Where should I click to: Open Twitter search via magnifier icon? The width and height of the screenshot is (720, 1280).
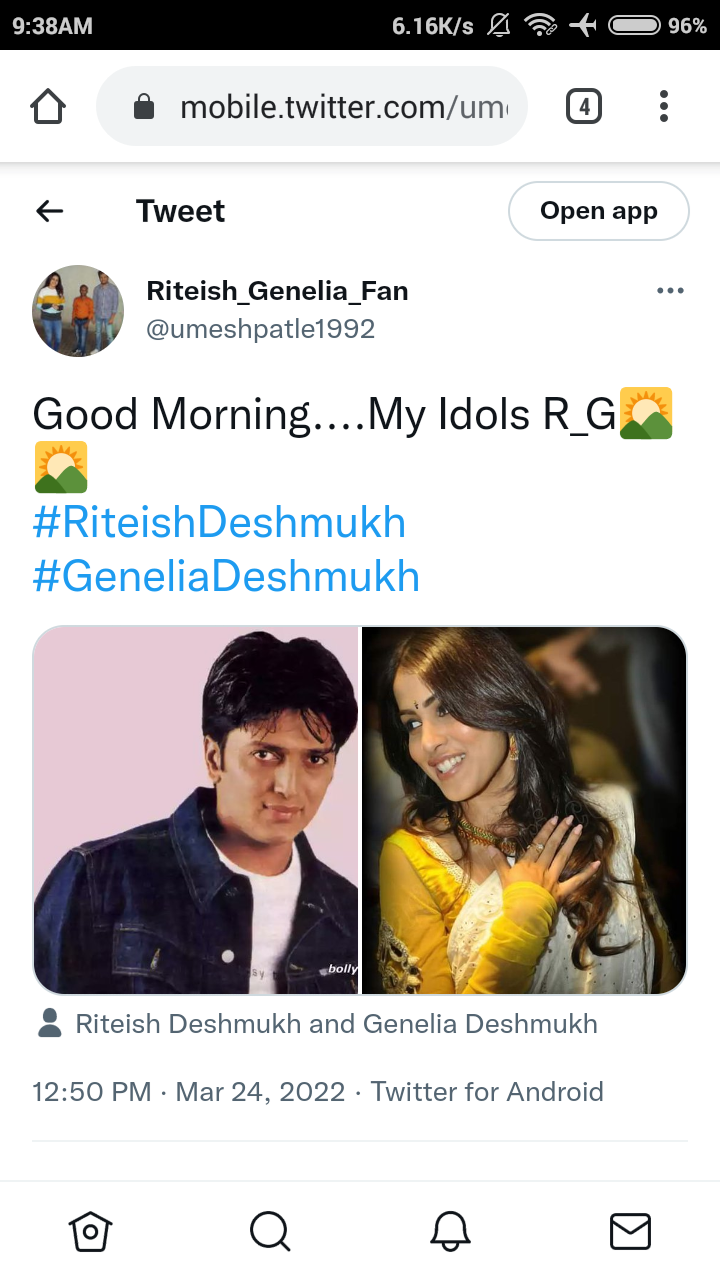click(x=270, y=1231)
